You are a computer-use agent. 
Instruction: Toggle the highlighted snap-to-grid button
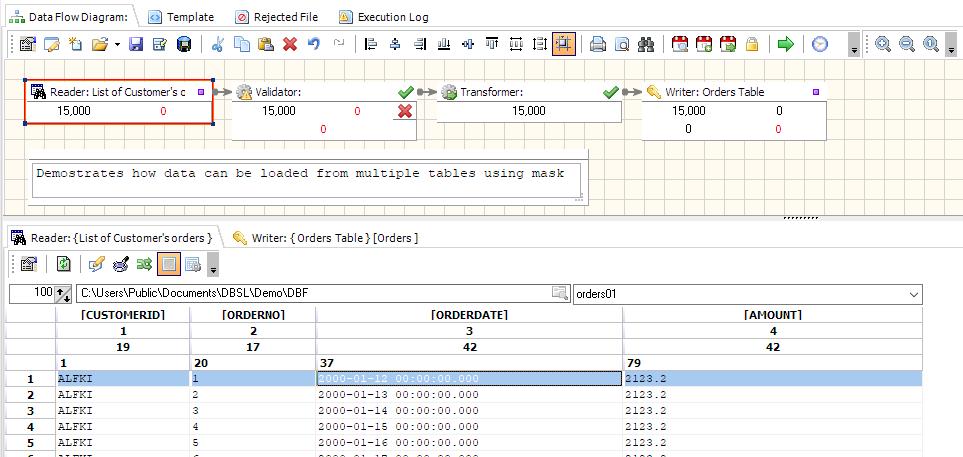click(564, 44)
